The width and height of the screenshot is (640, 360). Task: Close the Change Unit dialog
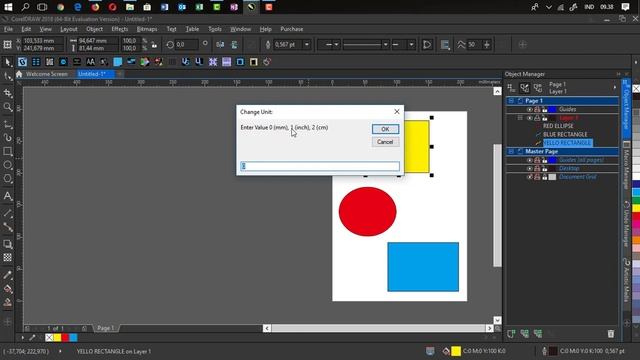pyautogui.click(x=397, y=111)
